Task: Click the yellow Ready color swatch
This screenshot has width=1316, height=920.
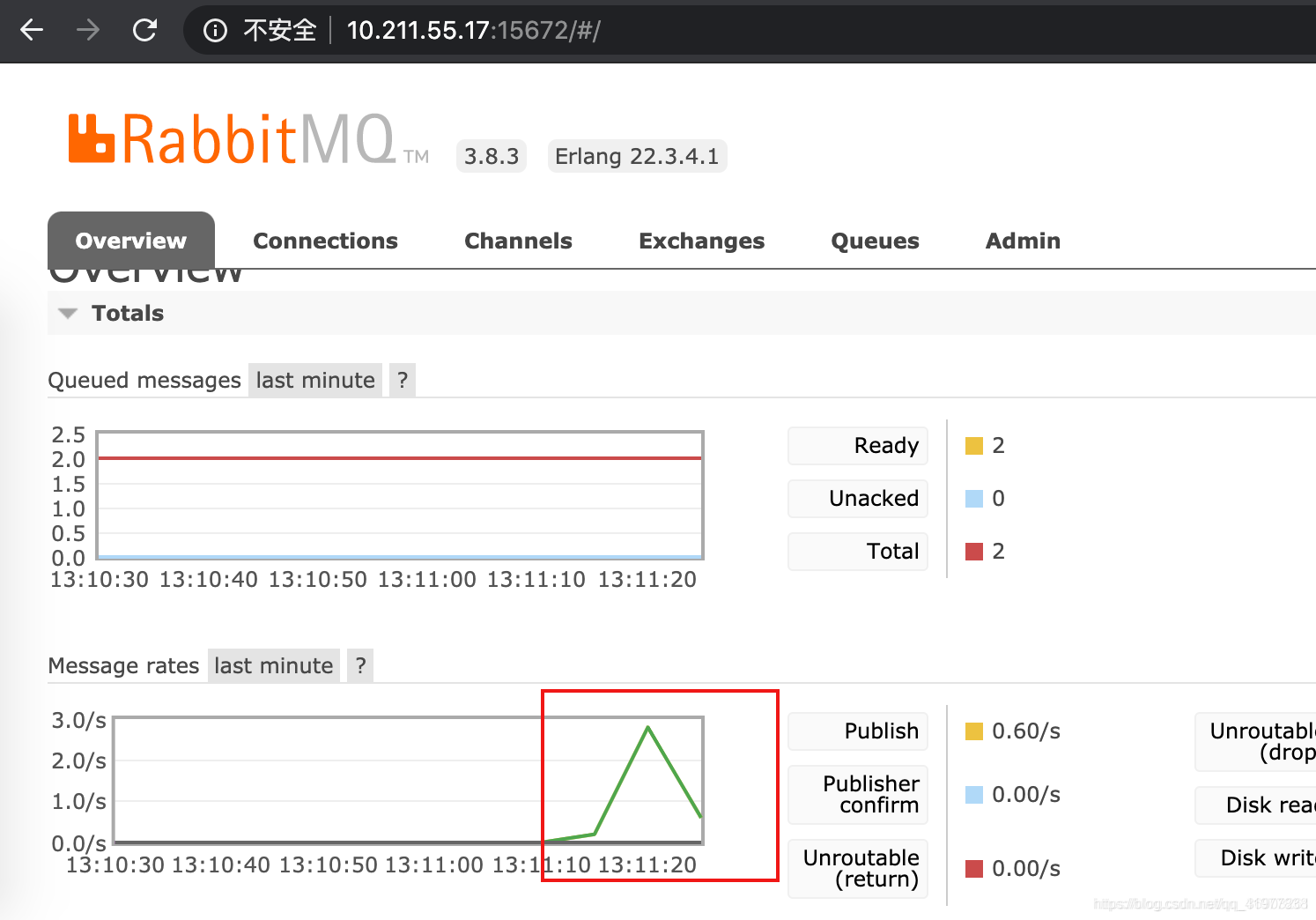Action: (974, 446)
